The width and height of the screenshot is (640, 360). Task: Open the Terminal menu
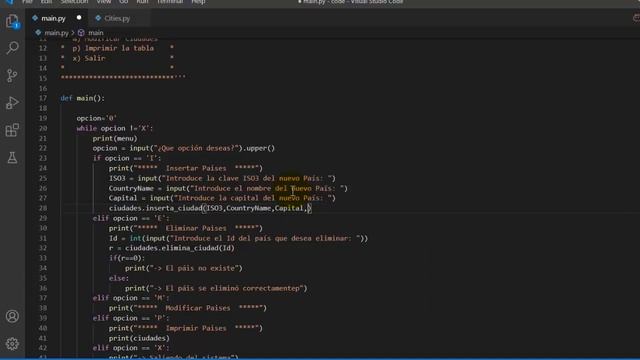click(x=170, y=2)
